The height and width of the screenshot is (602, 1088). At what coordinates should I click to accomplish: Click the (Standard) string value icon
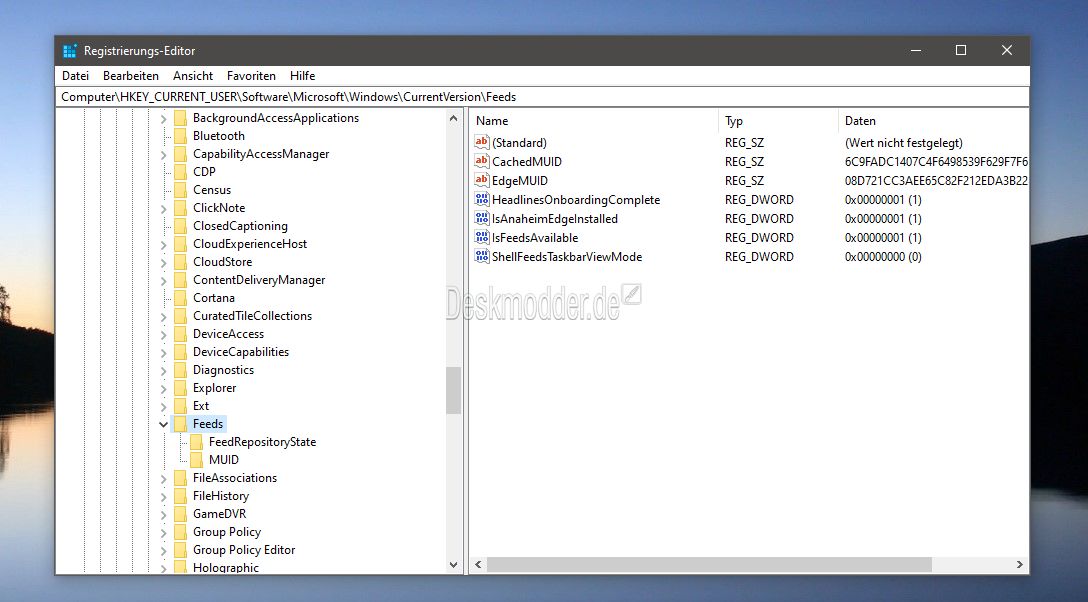coord(482,142)
